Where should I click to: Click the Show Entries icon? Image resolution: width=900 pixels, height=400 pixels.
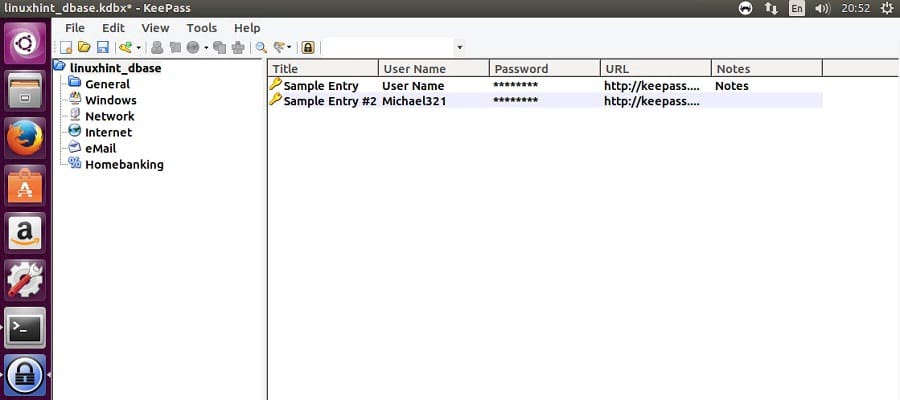tap(279, 48)
